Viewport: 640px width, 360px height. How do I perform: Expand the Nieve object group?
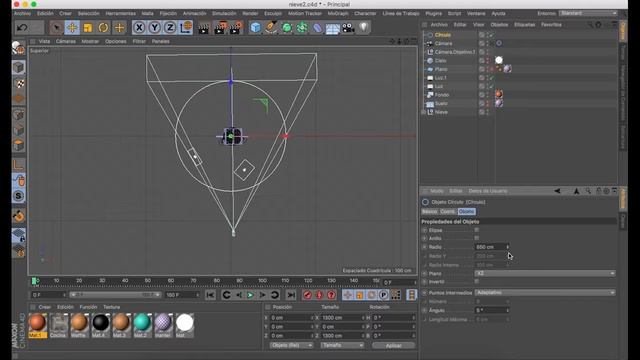click(424, 112)
